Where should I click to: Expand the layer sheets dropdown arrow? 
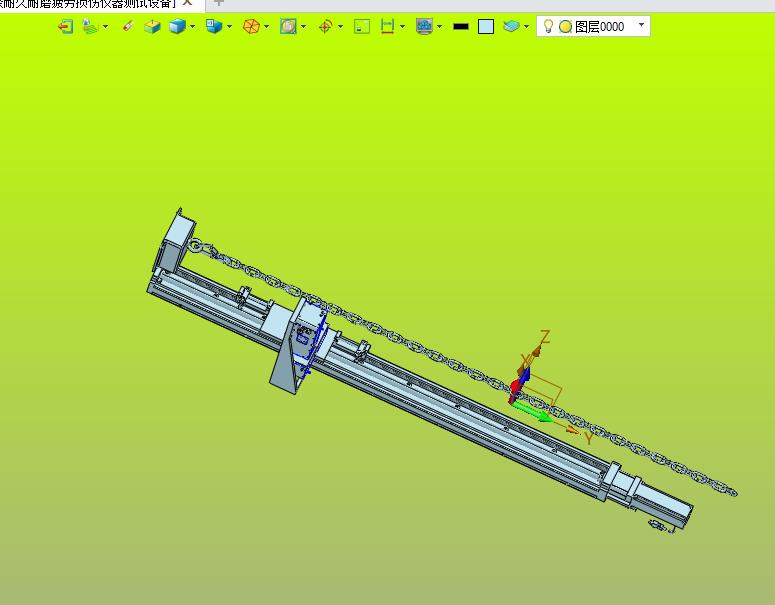pyautogui.click(x=526, y=27)
